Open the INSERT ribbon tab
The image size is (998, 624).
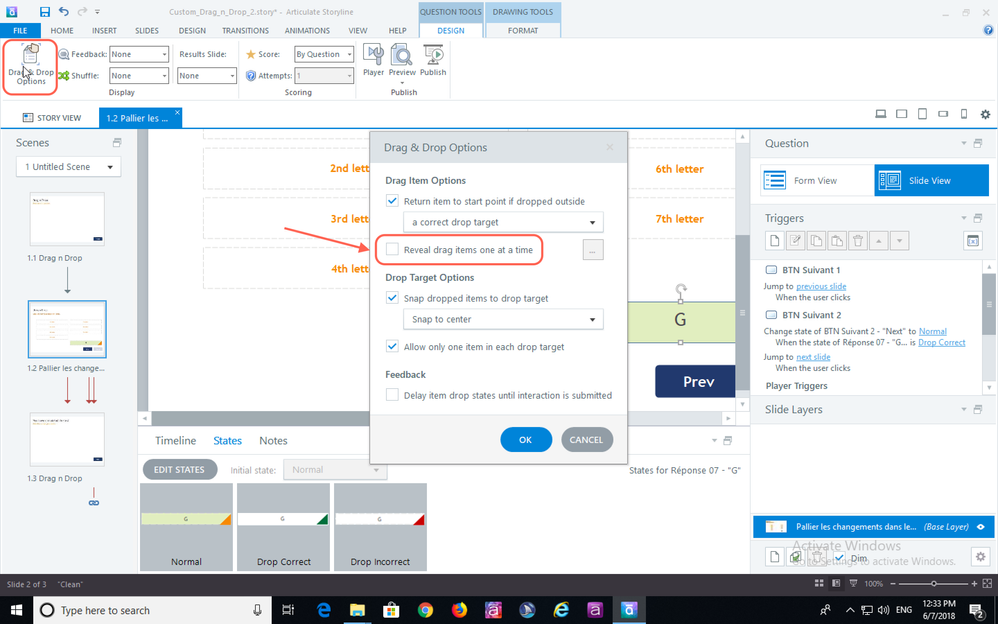(104, 30)
